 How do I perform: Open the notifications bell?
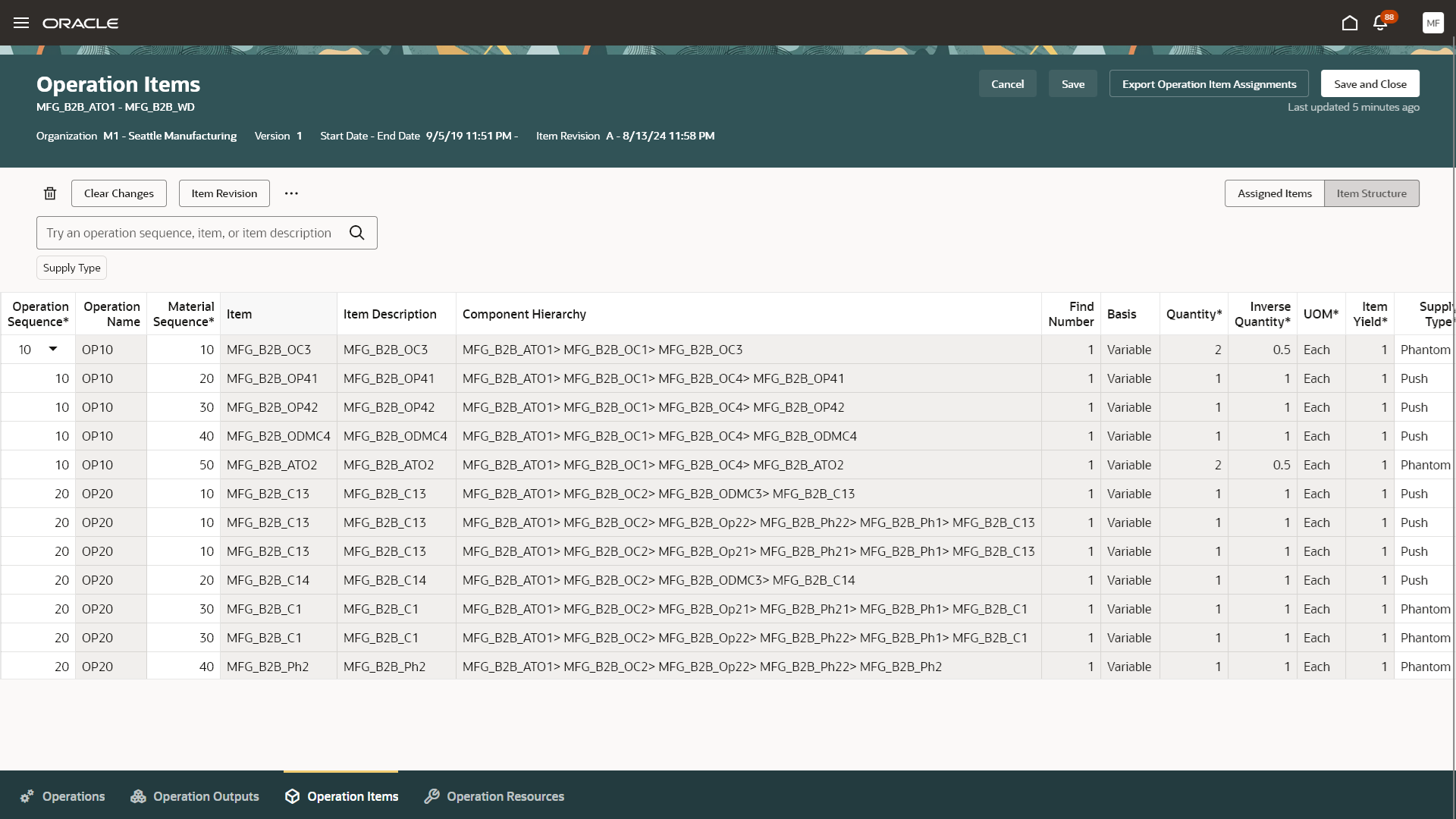point(1380,23)
